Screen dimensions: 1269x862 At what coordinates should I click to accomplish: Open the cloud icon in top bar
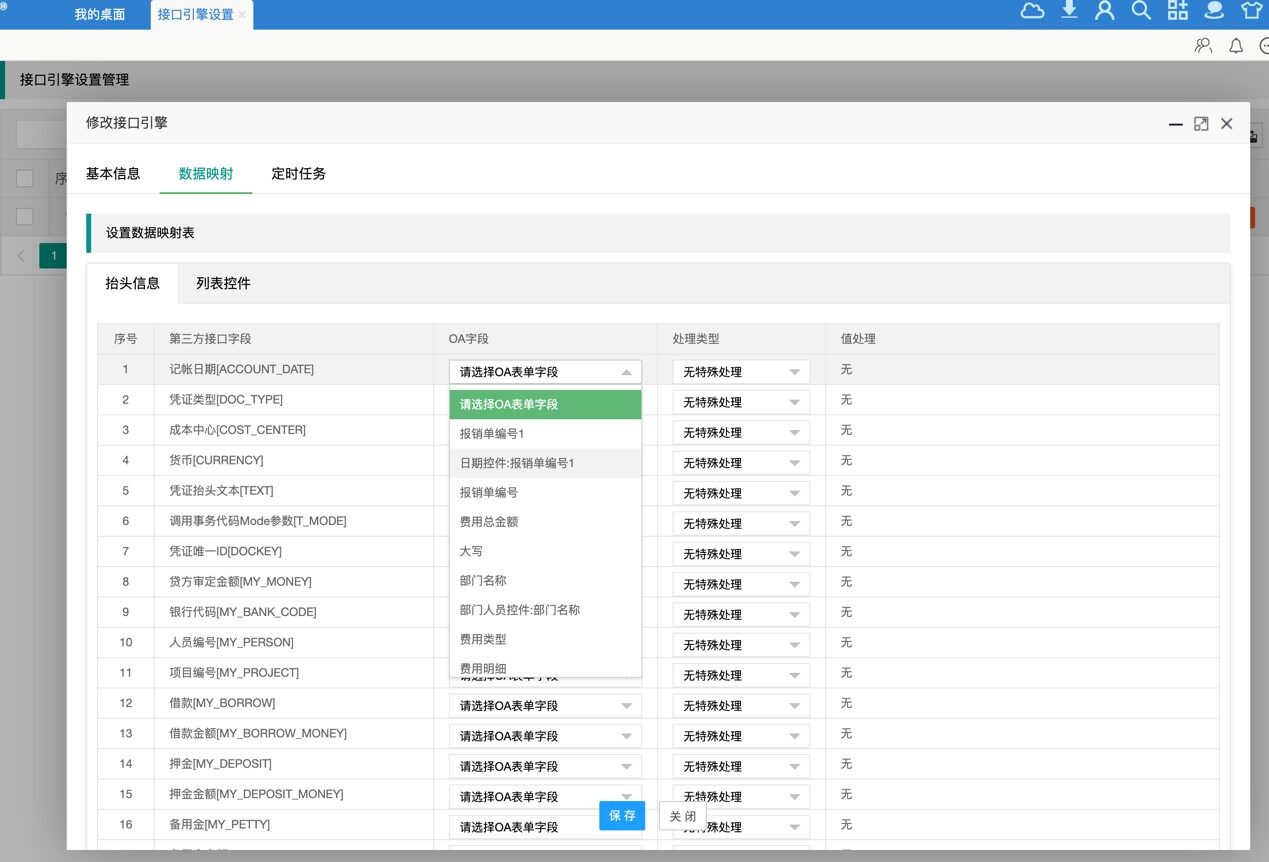click(1032, 11)
